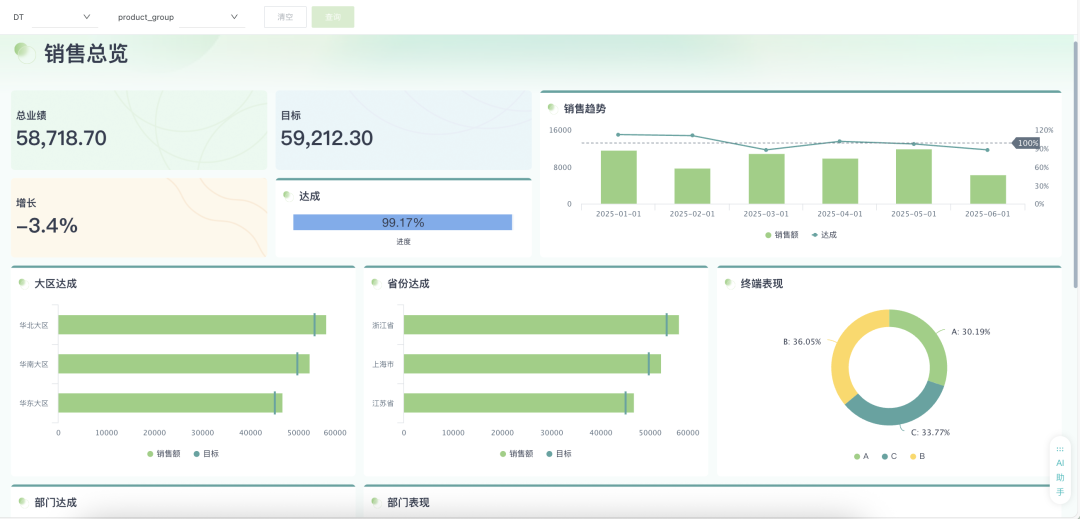This screenshot has height=519, width=1080.
Task: Toggle 达成 line legend in 销售趋势 chart
Action: click(824, 235)
